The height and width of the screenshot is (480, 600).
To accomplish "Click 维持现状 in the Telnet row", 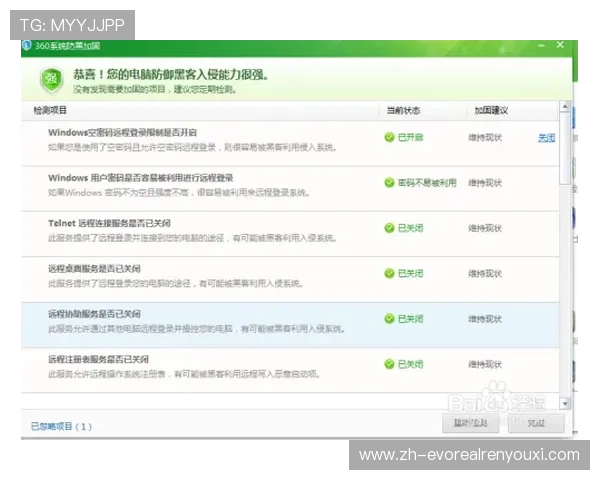I will coord(485,229).
